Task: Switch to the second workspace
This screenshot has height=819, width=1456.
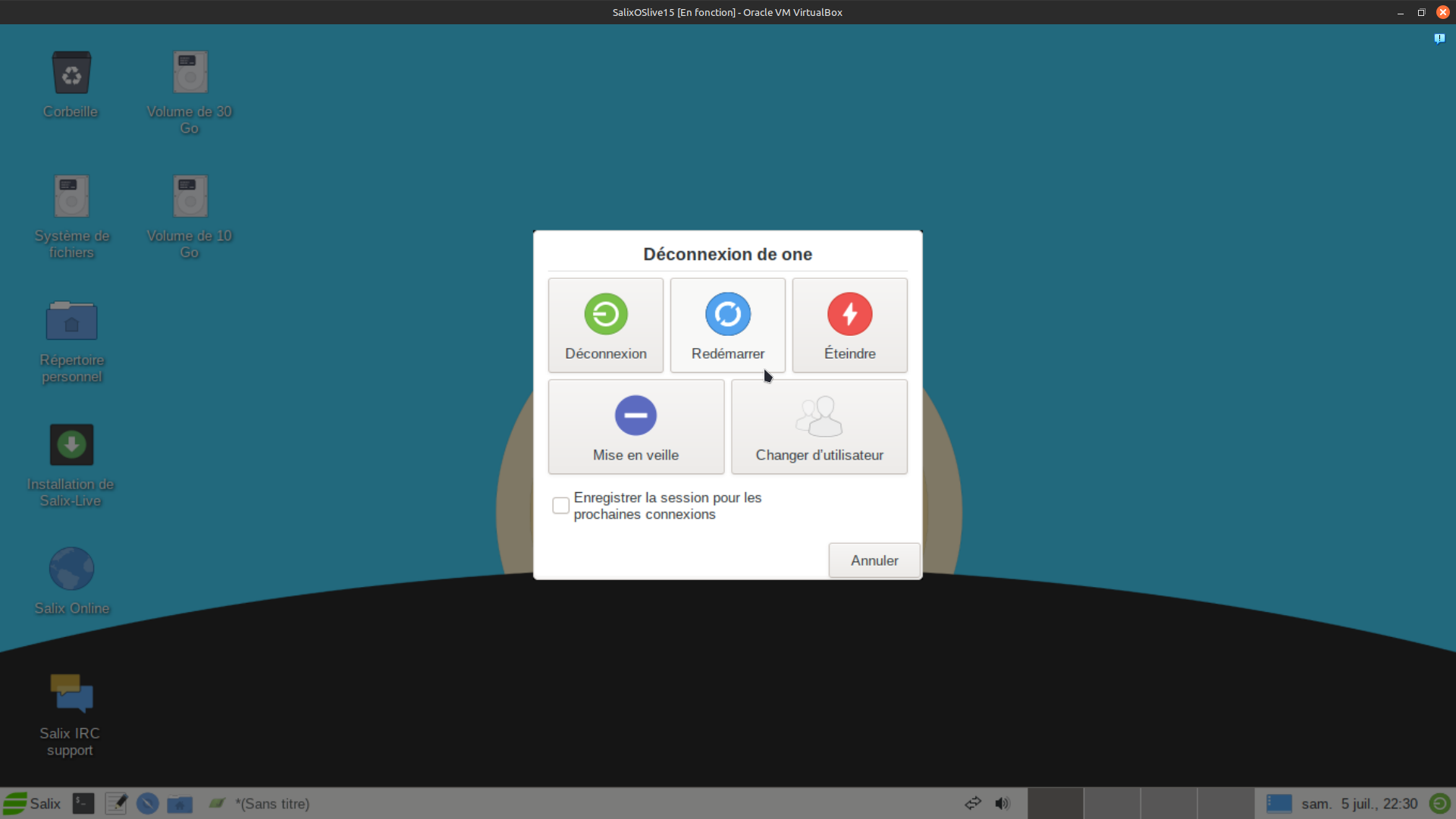Action: click(1112, 804)
